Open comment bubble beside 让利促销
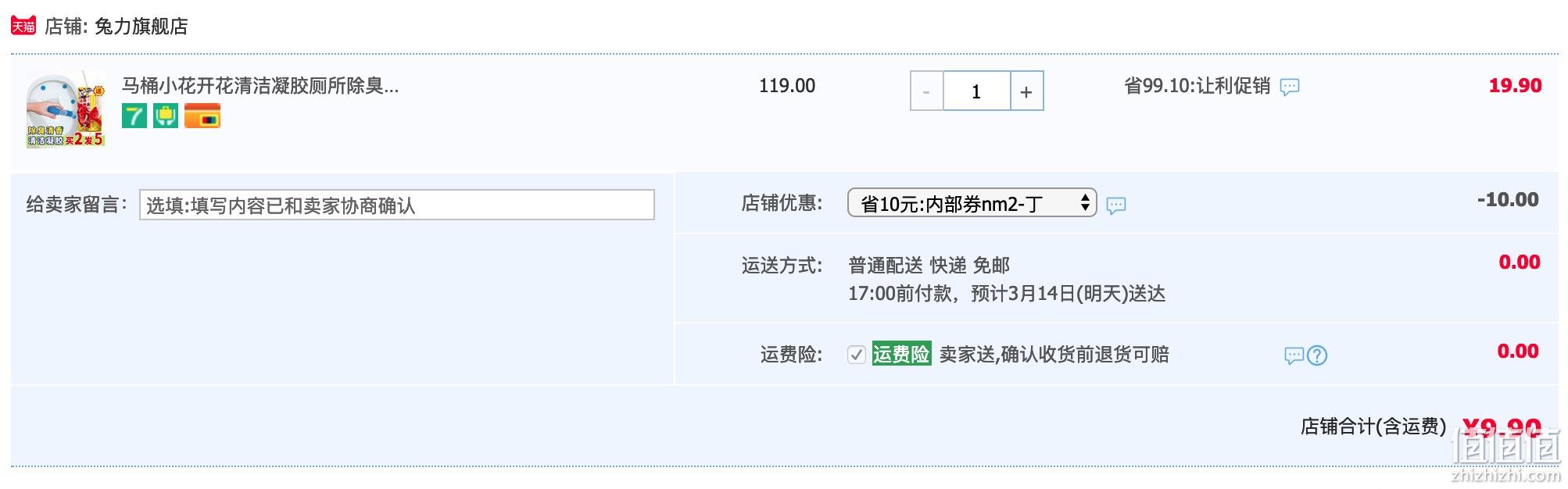The height and width of the screenshot is (489, 1568). point(1290,87)
